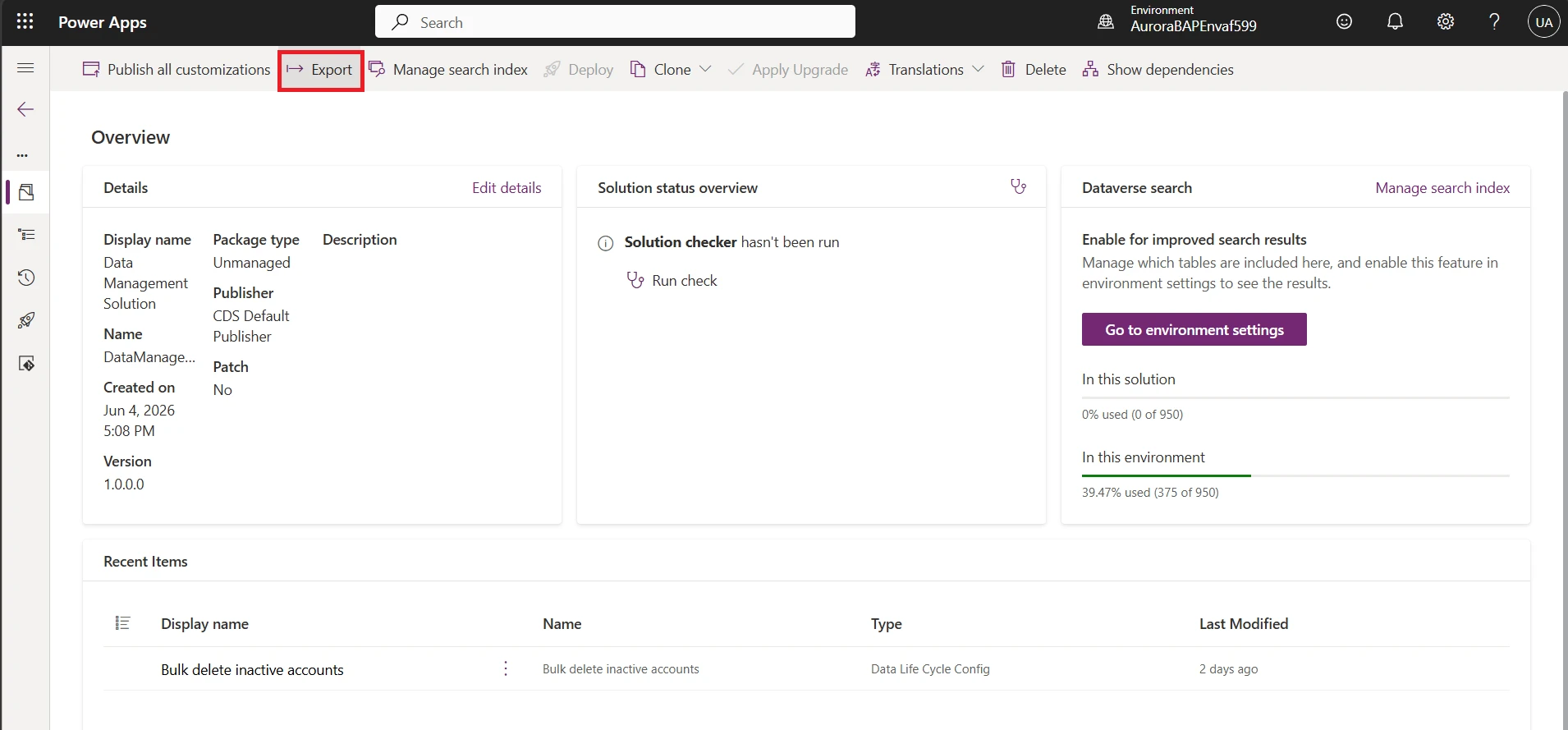Click the version value 1.0.0.0
Screen dimensions: 1568x730
tap(124, 484)
